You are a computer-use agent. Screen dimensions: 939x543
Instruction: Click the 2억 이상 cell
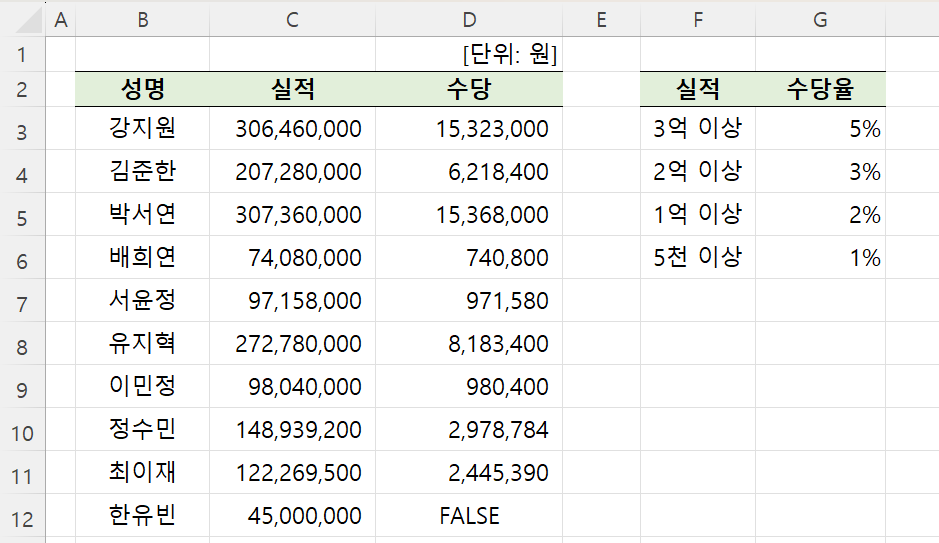[x=698, y=171]
